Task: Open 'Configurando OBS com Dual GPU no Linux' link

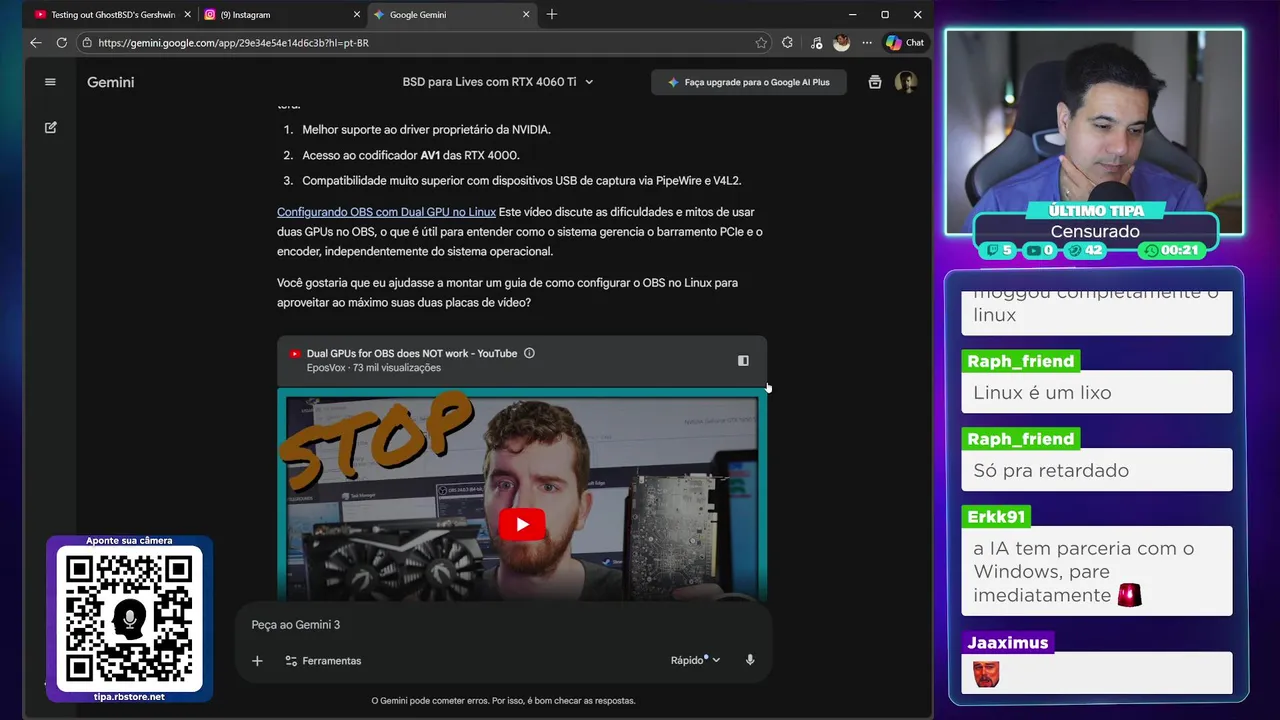Action: pos(386,212)
